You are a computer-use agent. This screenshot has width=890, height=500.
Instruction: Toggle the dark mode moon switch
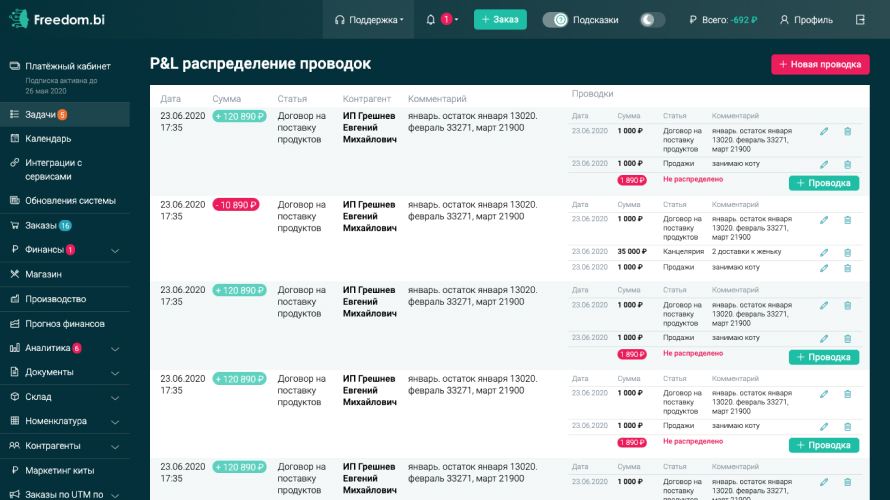[652, 20]
